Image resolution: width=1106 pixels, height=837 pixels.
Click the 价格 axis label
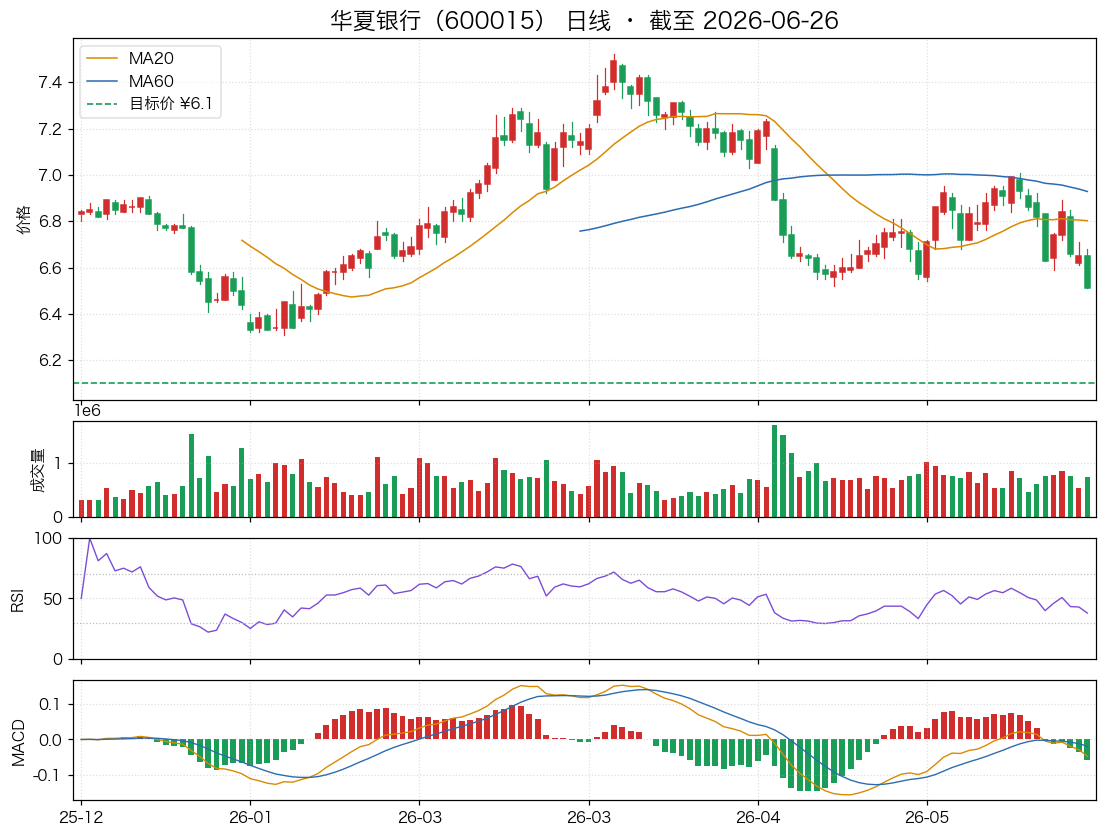[x=23, y=220]
